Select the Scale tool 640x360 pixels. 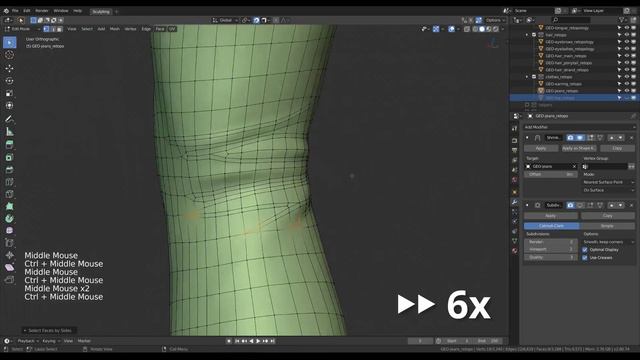[9, 93]
